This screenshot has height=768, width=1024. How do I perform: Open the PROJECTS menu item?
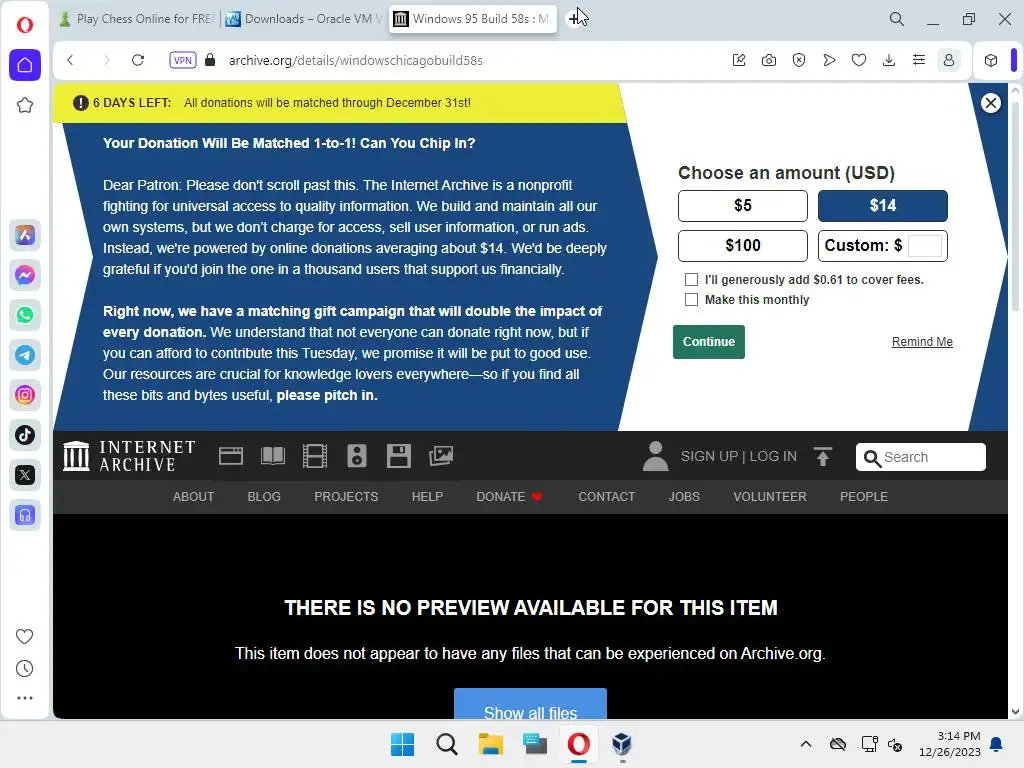coord(346,497)
